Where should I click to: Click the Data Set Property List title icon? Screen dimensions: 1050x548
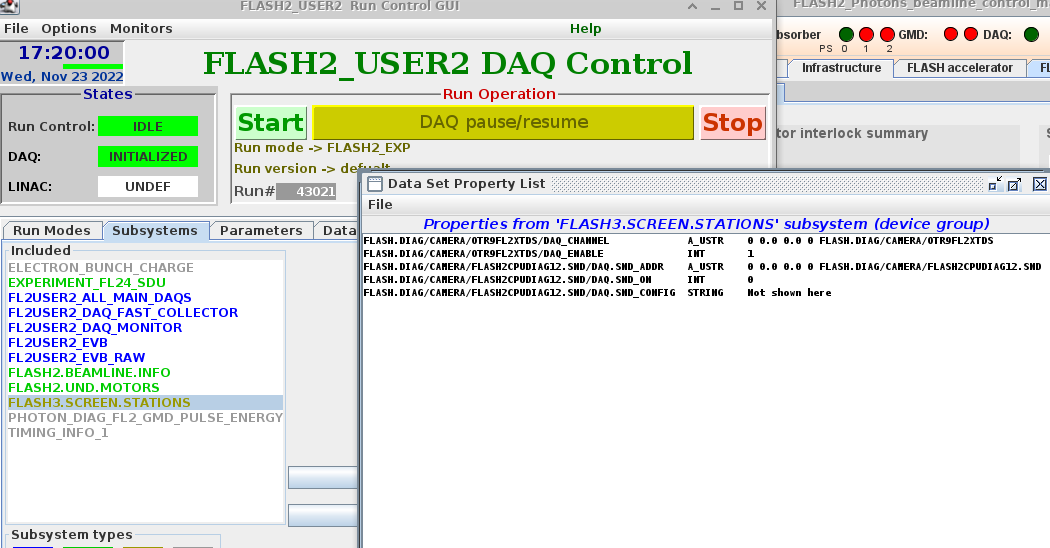point(375,184)
